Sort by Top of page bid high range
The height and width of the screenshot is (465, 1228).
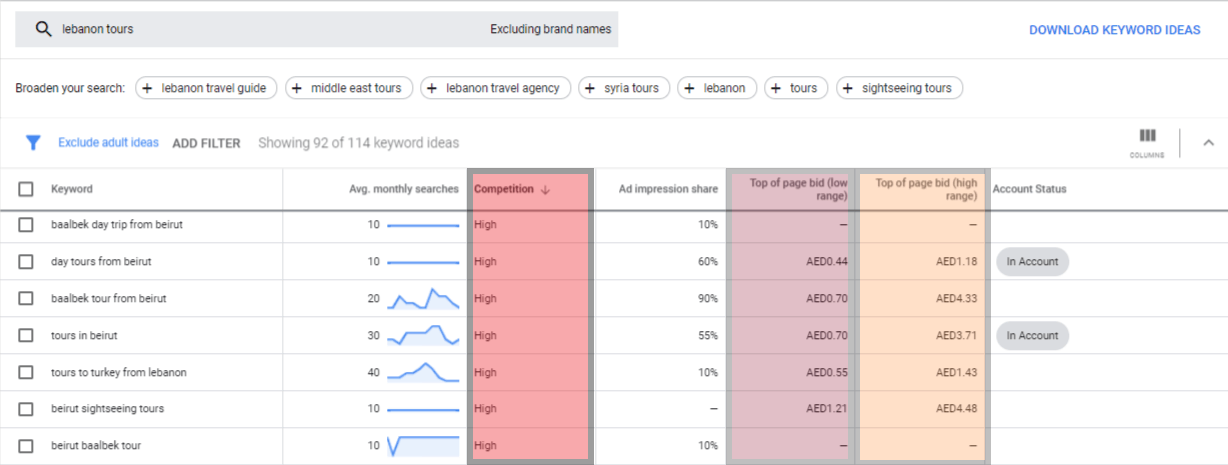[x=926, y=189]
